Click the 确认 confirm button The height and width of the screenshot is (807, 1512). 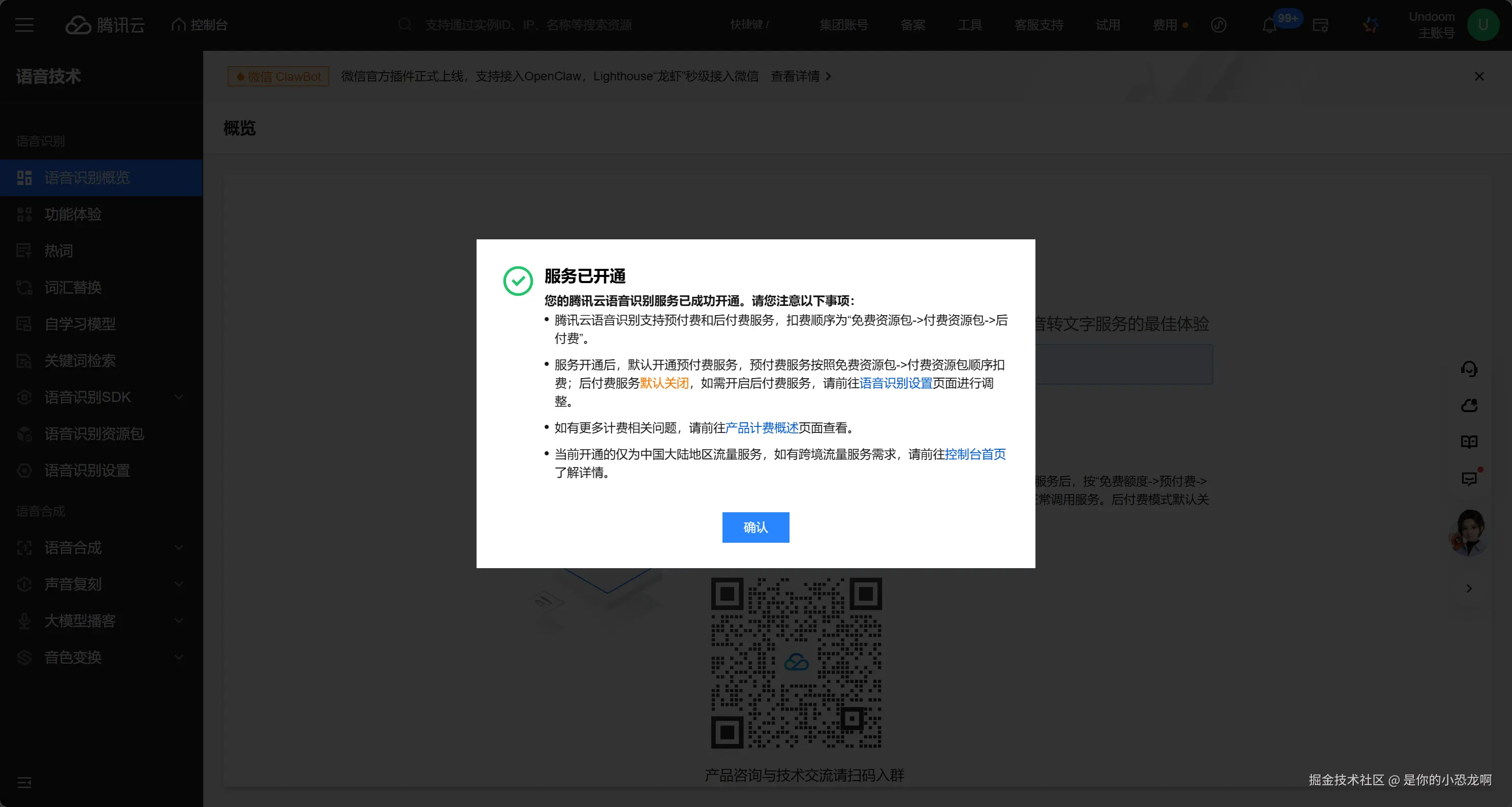755,527
